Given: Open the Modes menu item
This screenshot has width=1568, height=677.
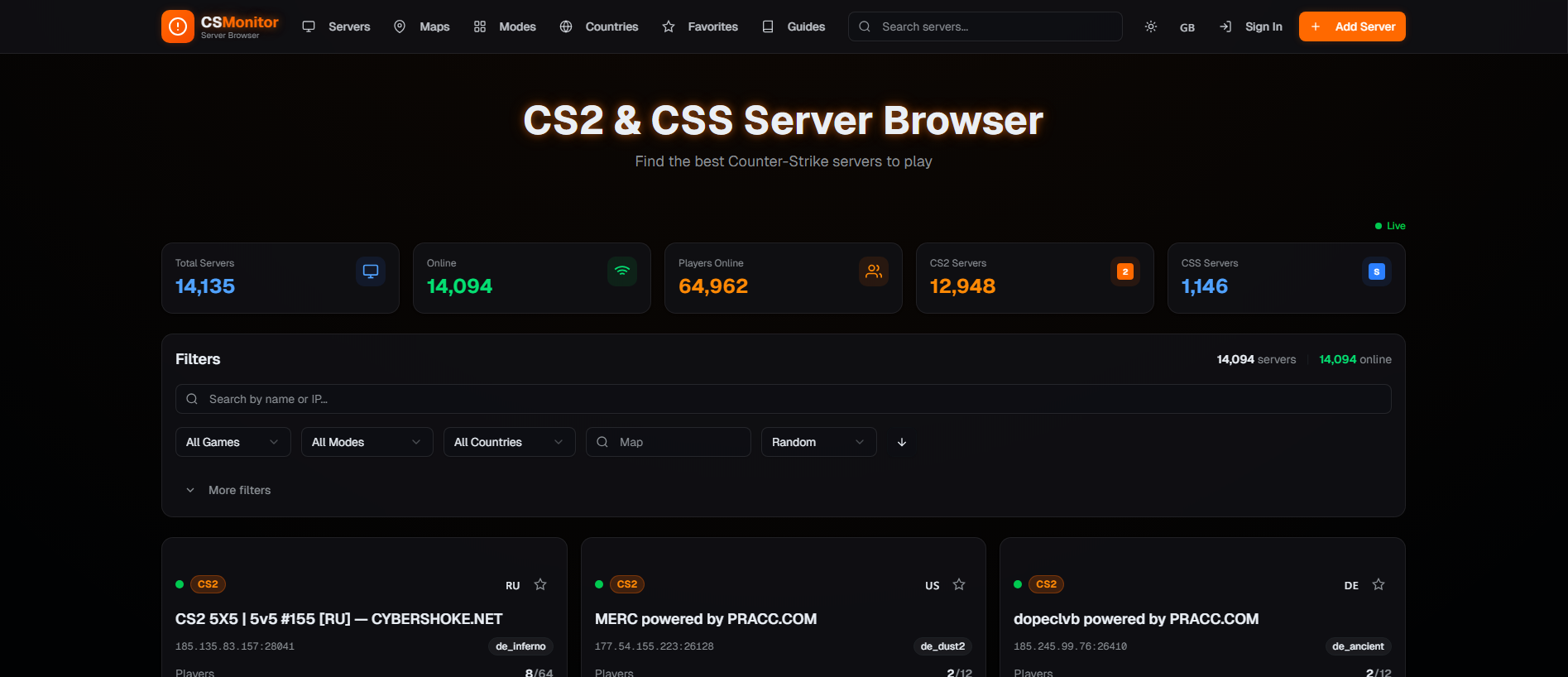Looking at the screenshot, I should (x=505, y=26).
